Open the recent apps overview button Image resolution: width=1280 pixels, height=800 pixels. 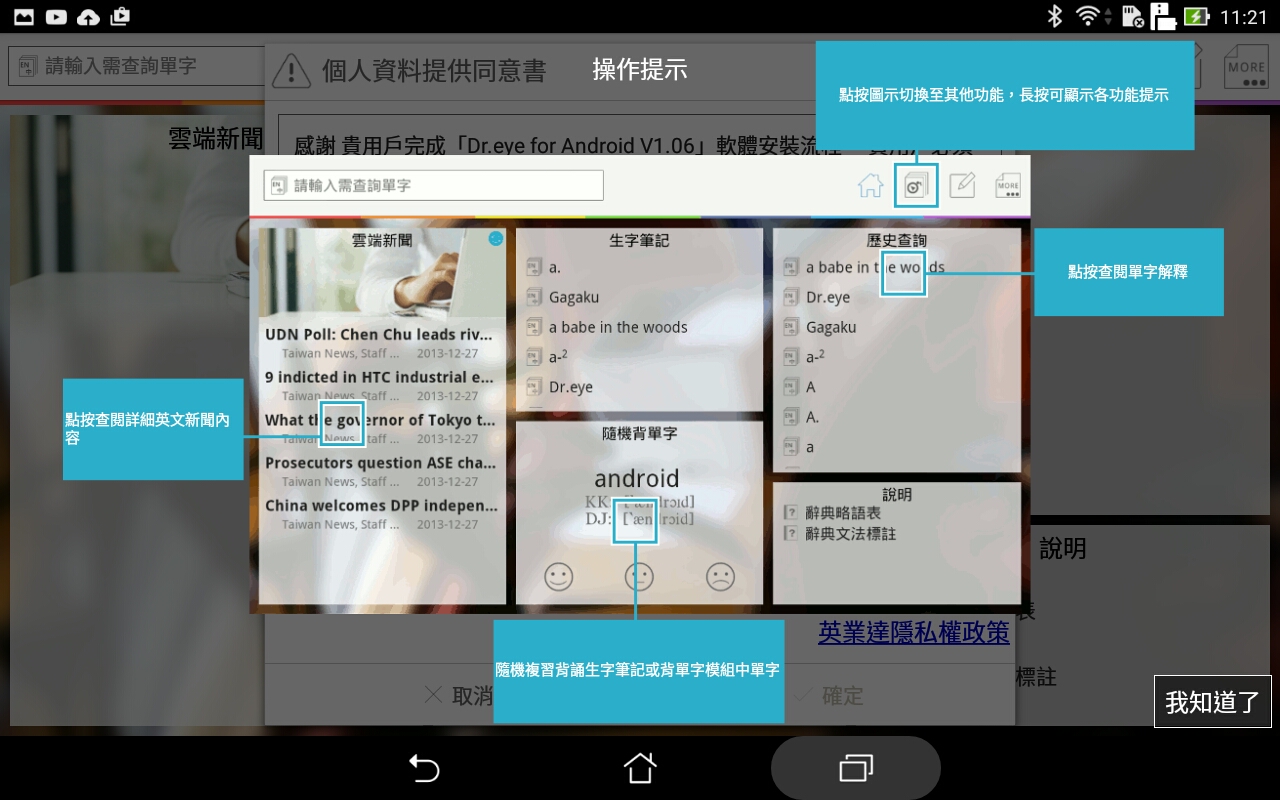pos(856,768)
